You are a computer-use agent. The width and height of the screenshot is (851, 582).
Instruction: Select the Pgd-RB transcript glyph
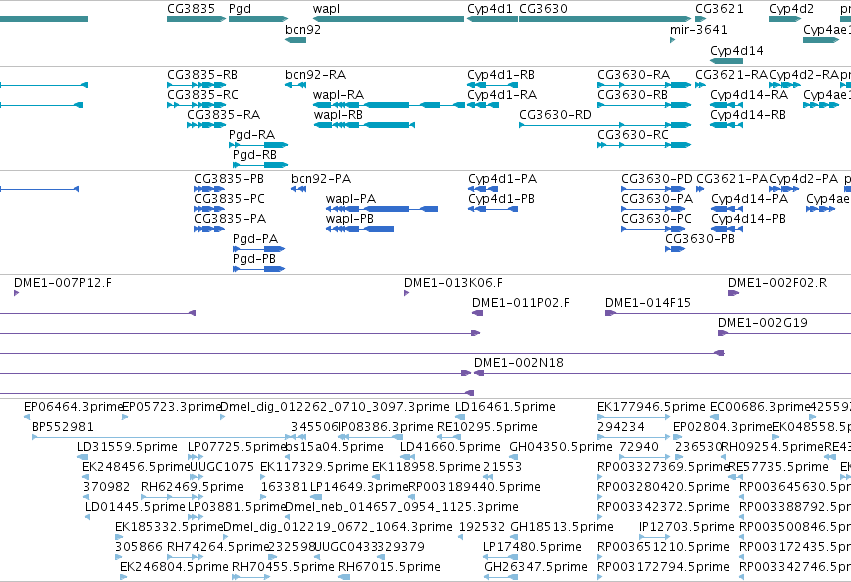pyautogui.click(x=261, y=165)
